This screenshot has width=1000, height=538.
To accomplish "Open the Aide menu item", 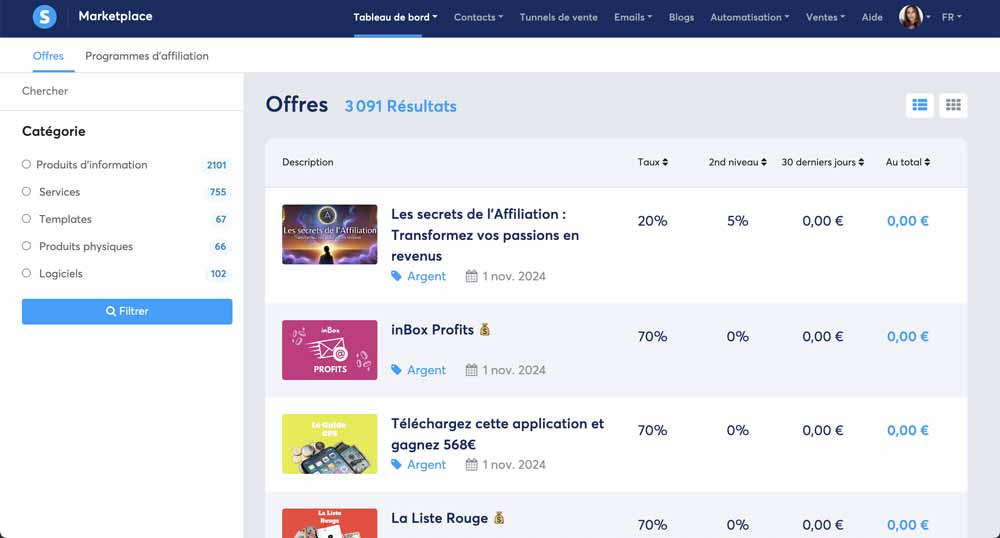I will point(872,17).
